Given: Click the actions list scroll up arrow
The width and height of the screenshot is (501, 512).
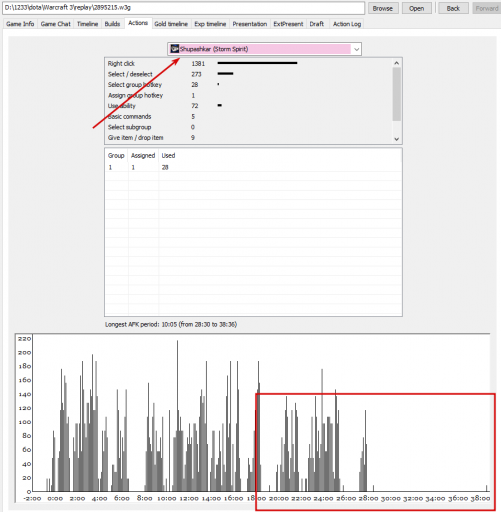Looking at the screenshot, I should pyautogui.click(x=396, y=63).
